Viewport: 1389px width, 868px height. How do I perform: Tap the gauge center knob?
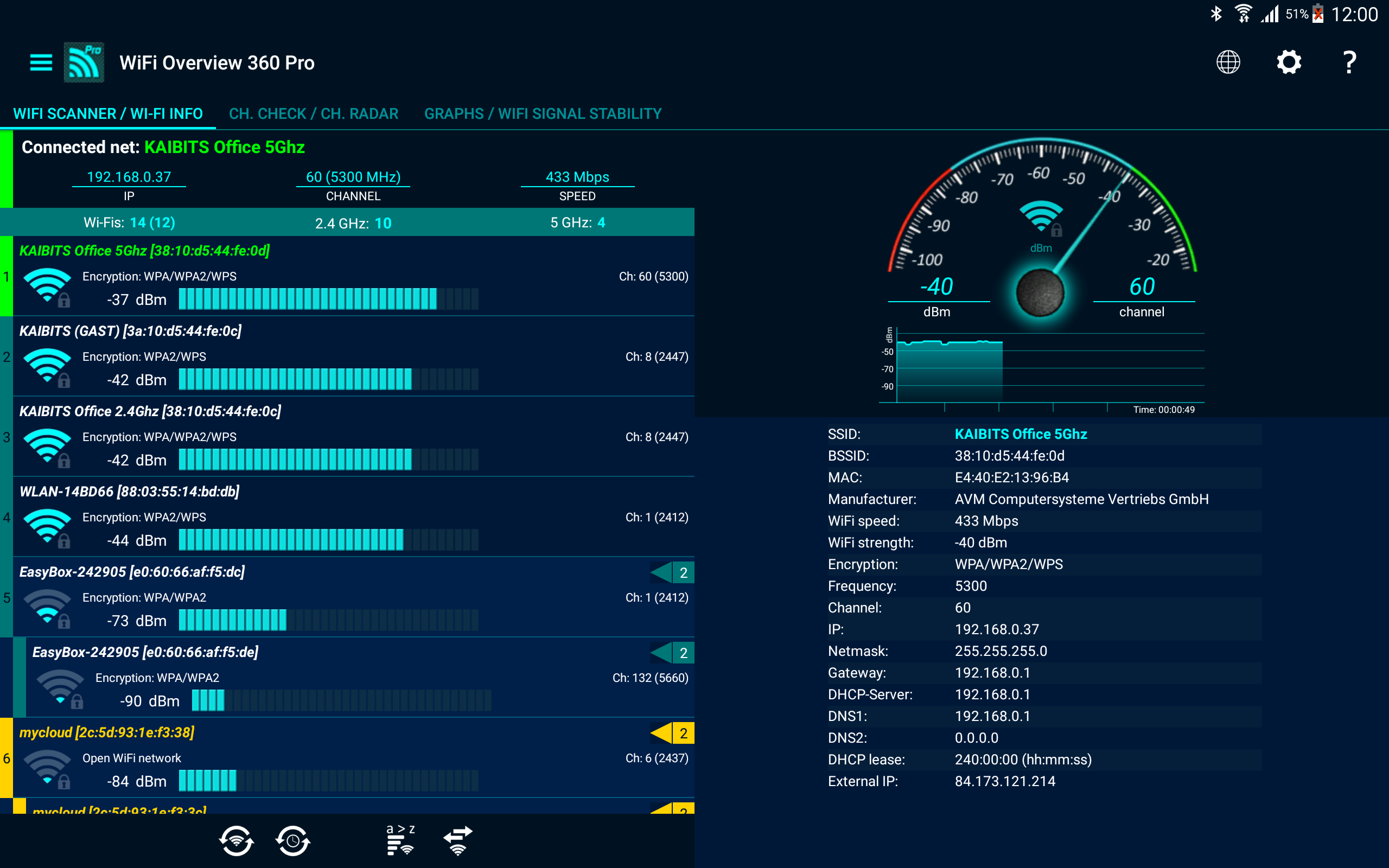click(x=1040, y=293)
